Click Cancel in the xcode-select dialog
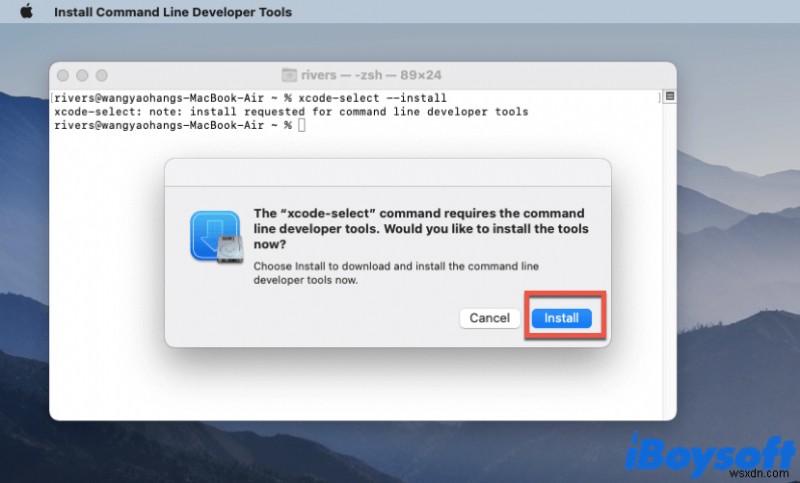Viewport: 800px width, 483px height. pos(489,318)
